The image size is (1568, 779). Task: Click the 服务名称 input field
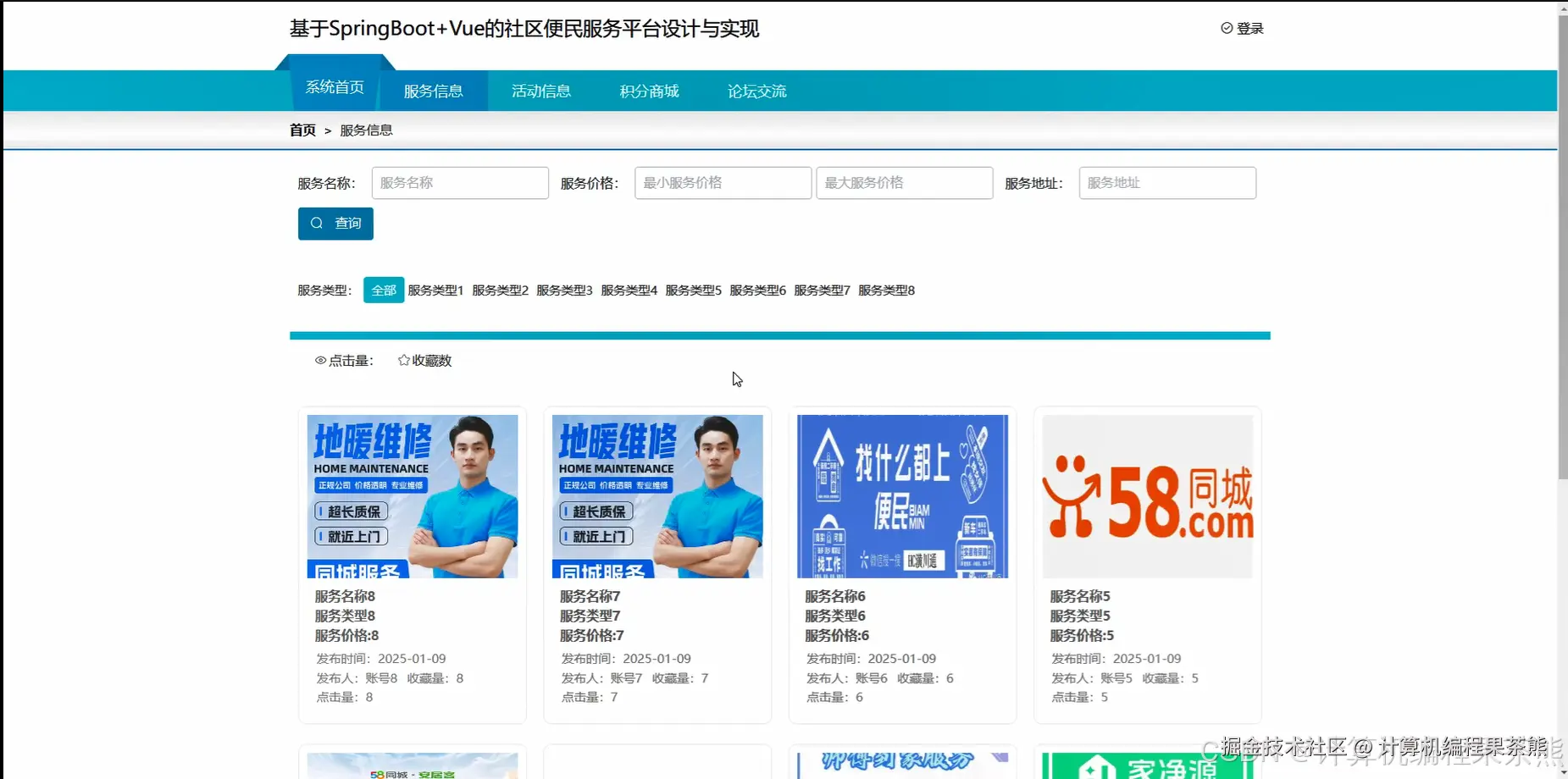(460, 183)
